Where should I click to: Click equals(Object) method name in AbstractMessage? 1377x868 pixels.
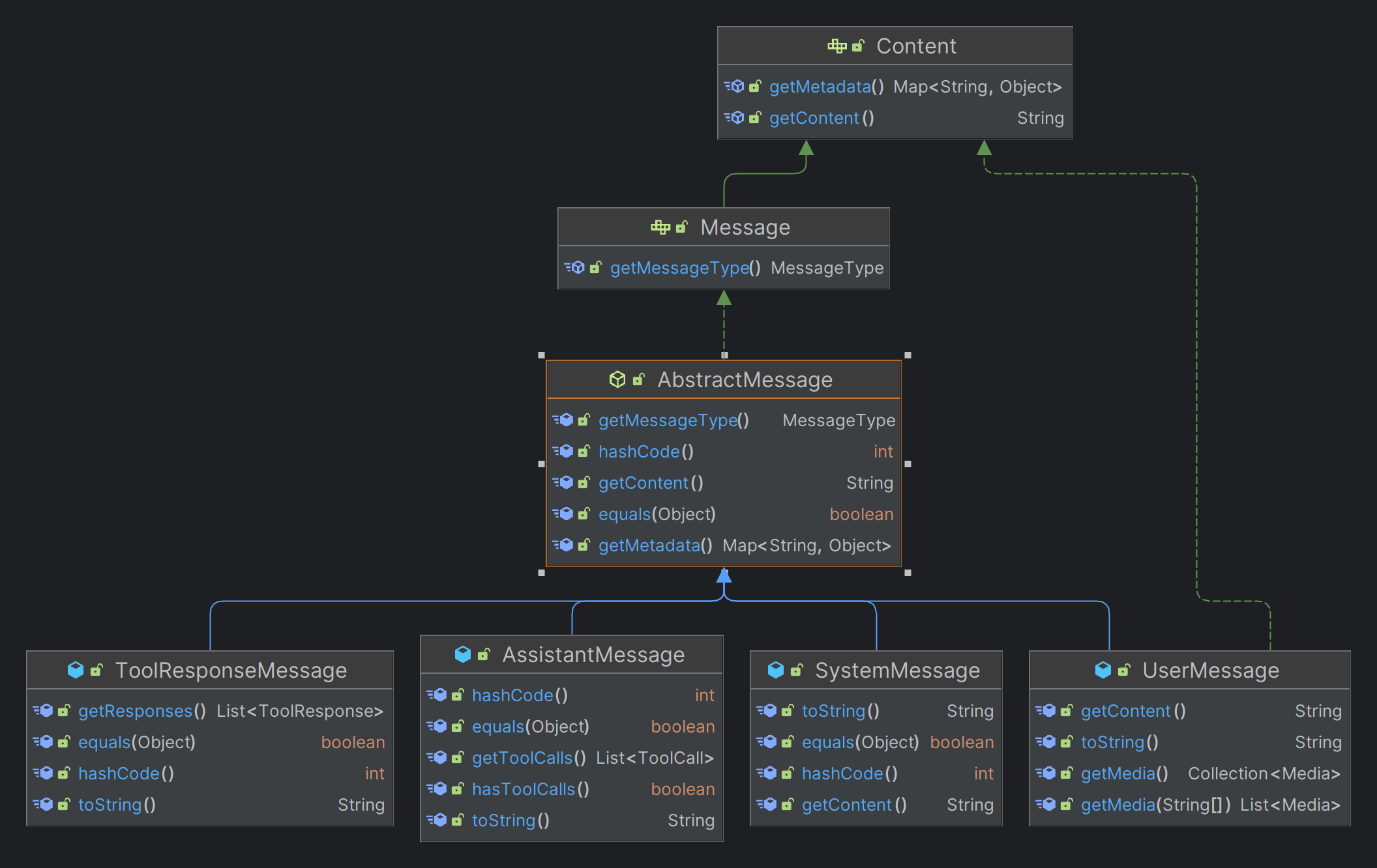[657, 514]
